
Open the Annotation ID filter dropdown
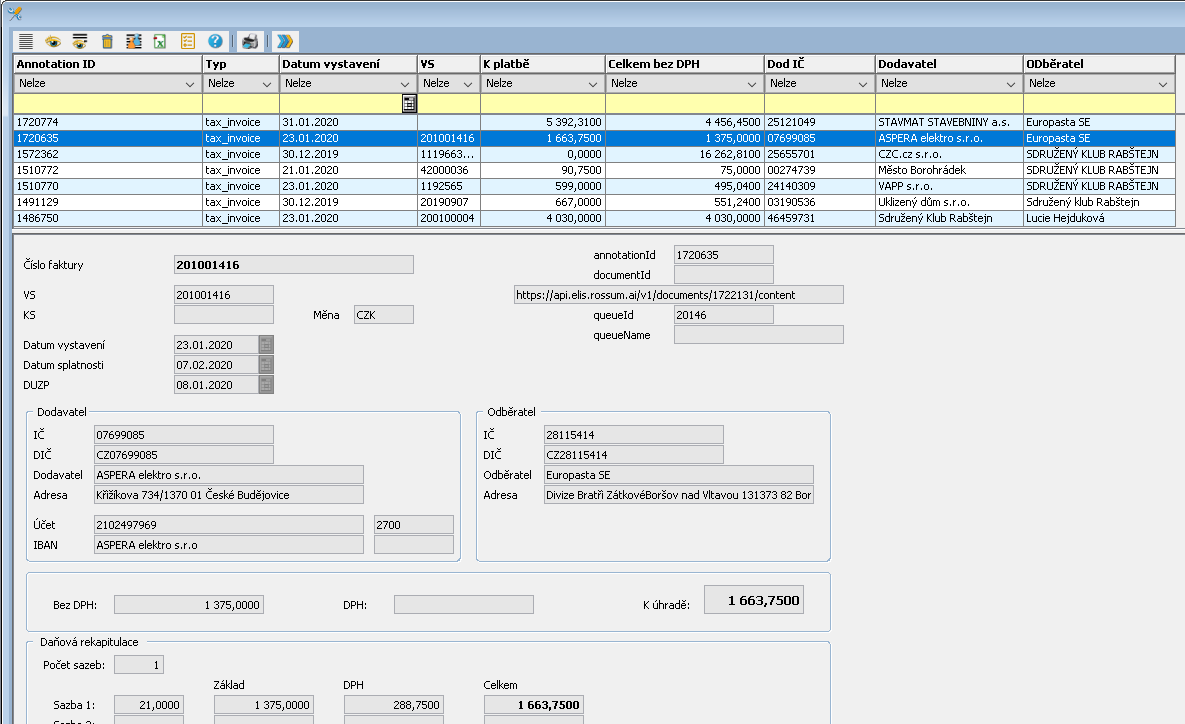(191, 84)
